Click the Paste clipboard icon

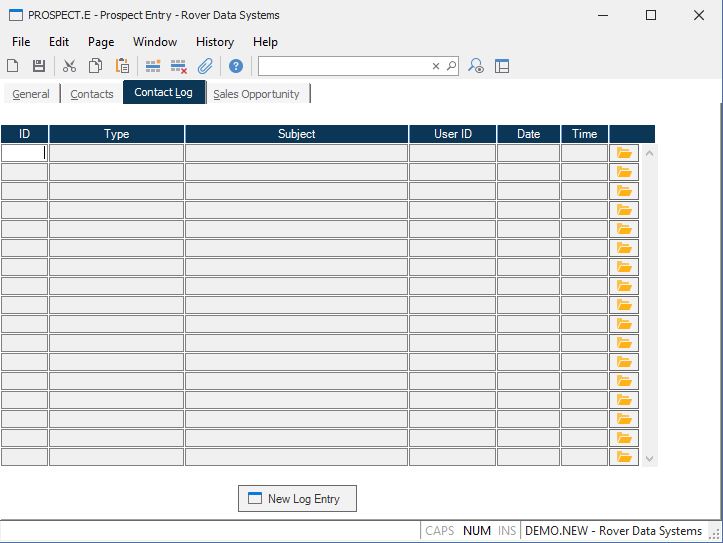coord(122,66)
